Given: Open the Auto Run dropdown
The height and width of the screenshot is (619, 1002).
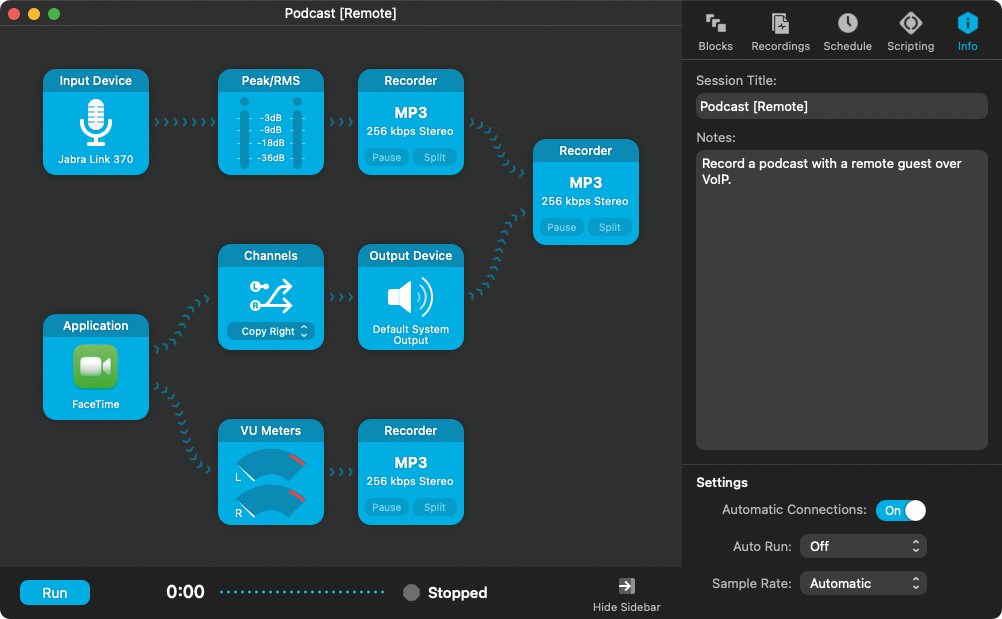Looking at the screenshot, I should click(x=863, y=546).
